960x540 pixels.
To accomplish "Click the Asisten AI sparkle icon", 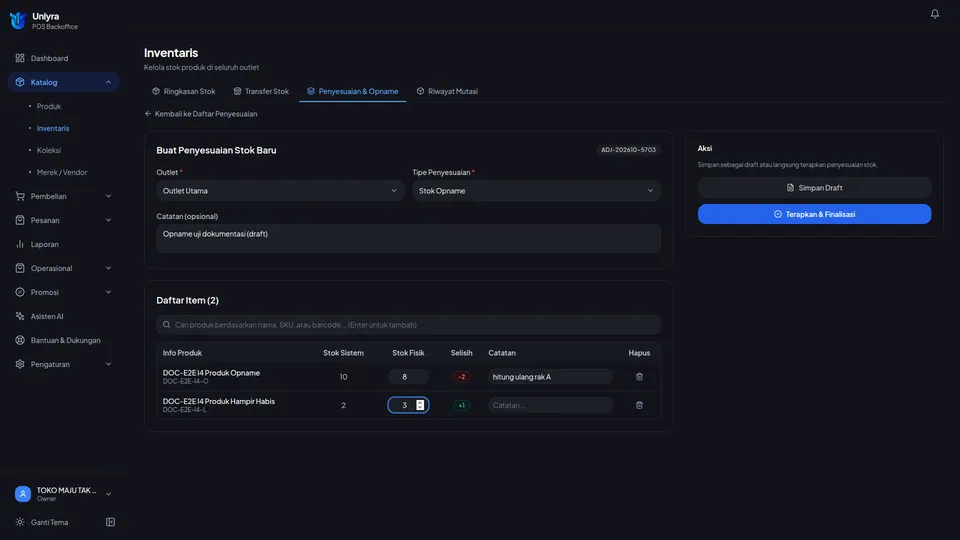I will [20, 316].
